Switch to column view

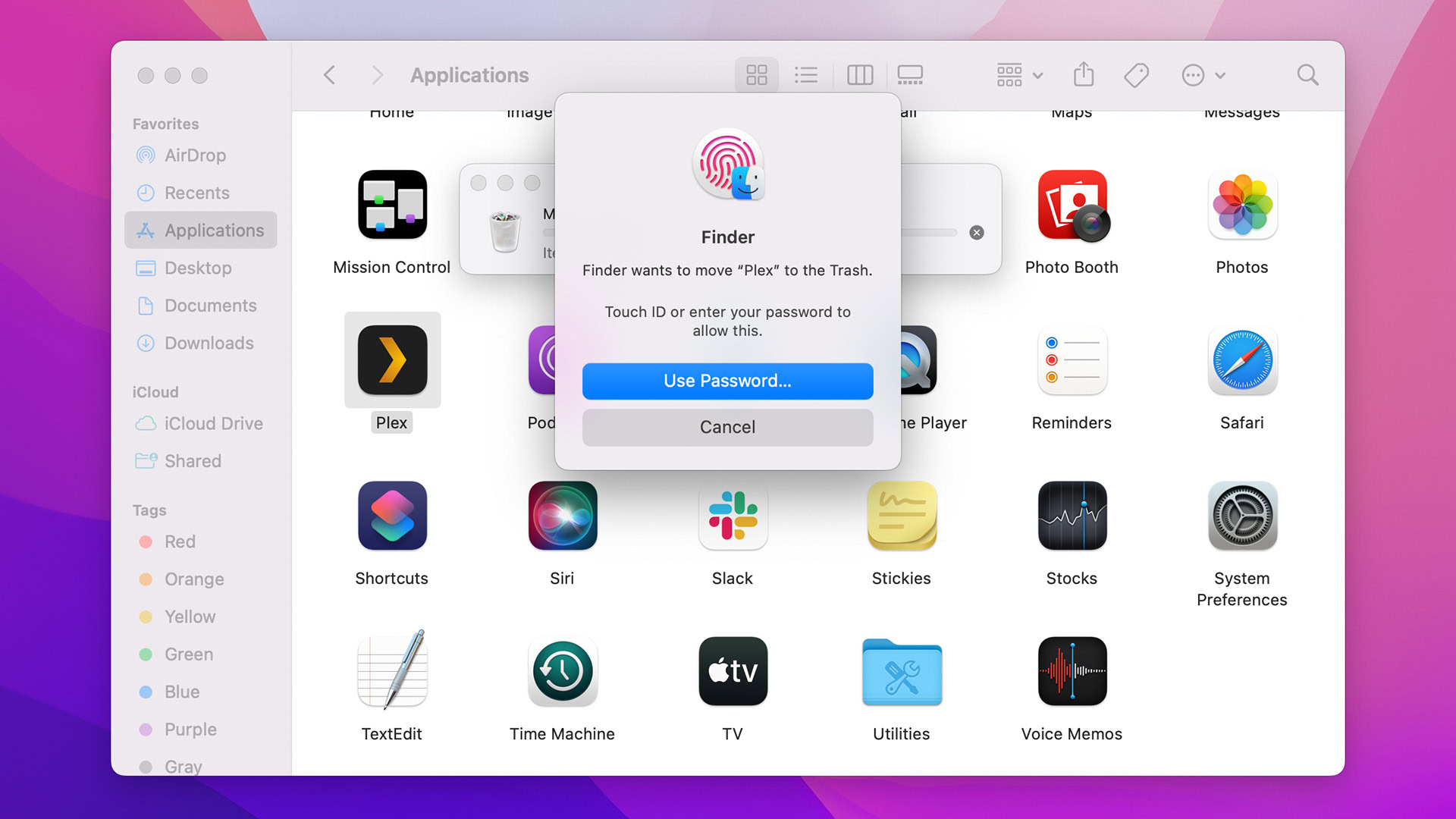(x=859, y=75)
